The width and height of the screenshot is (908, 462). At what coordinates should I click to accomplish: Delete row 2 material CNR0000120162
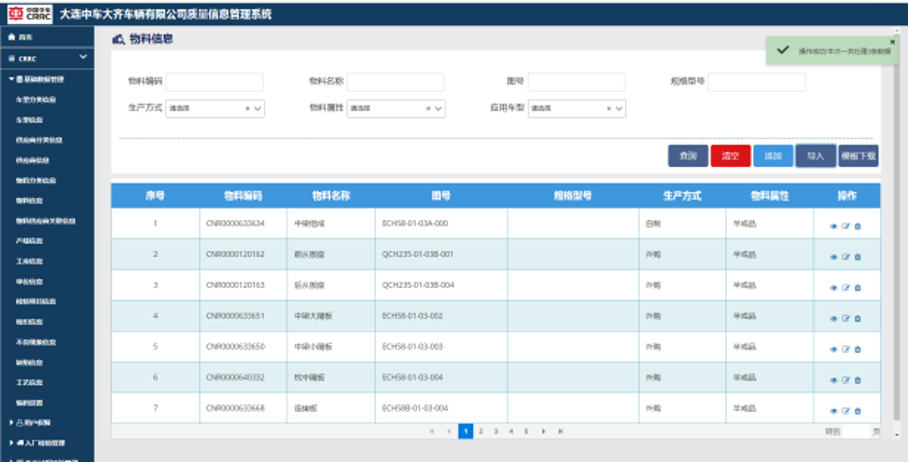click(x=858, y=257)
